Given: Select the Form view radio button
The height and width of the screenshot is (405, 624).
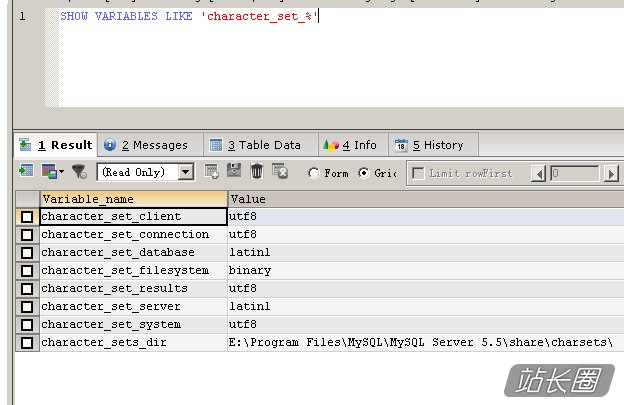Looking at the screenshot, I should (x=314, y=173).
